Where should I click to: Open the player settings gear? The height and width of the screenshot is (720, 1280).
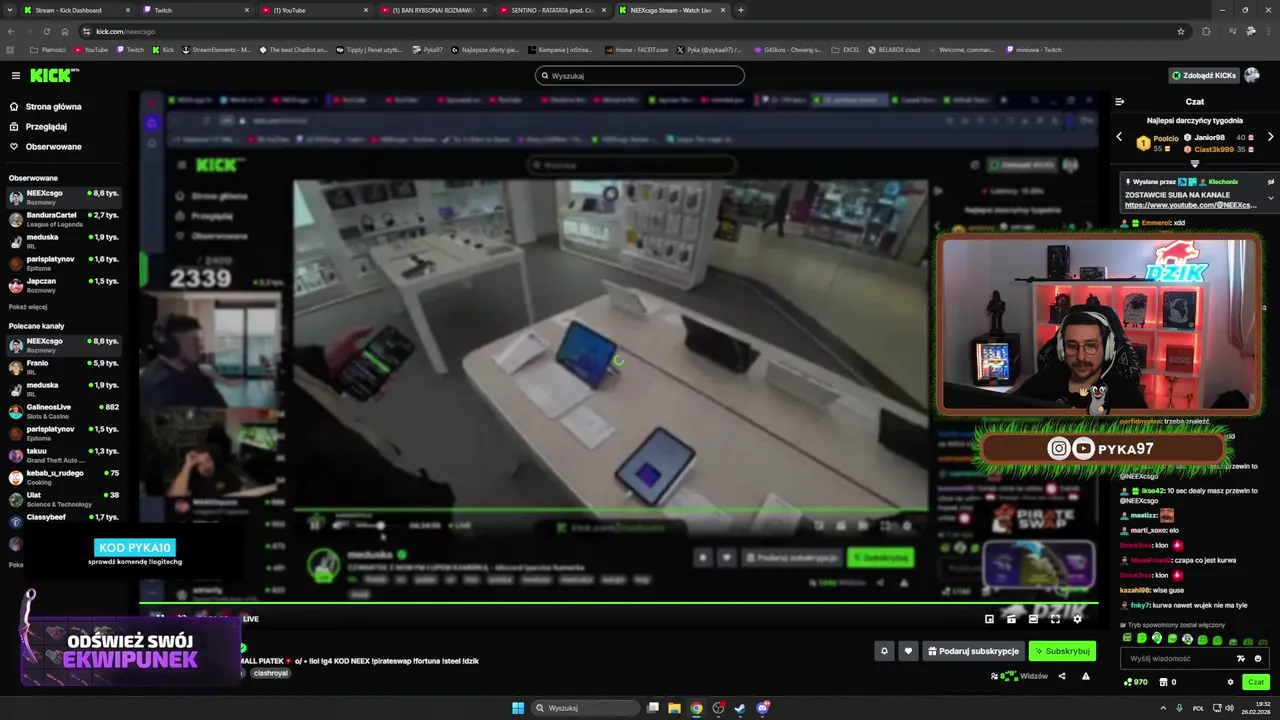pos(1077,619)
